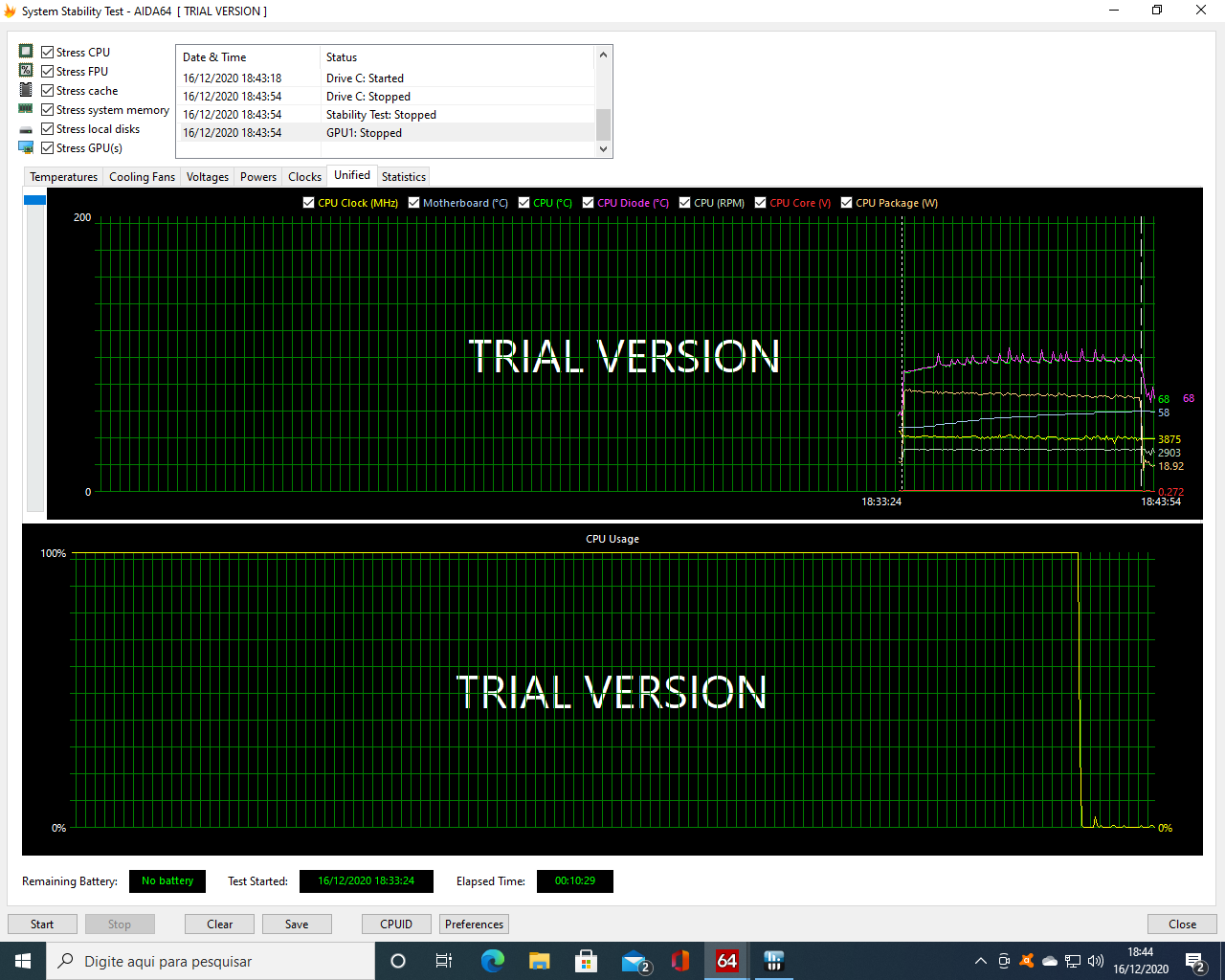Click the RAM module icon beside Stress system memory
Screen dimensions: 1225x980
point(26,109)
